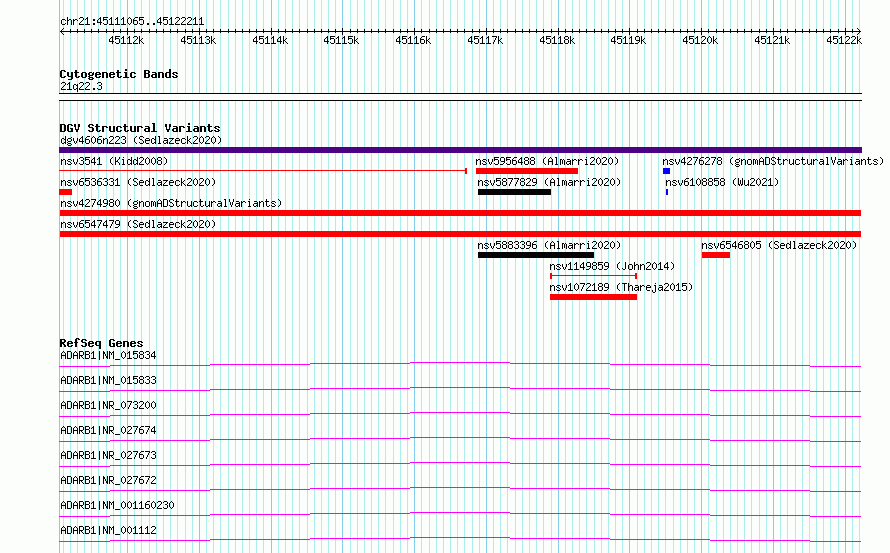This screenshot has height=553, width=890.
Task: Click the ADARB1|NR_027672 gene label
Action: 108,480
